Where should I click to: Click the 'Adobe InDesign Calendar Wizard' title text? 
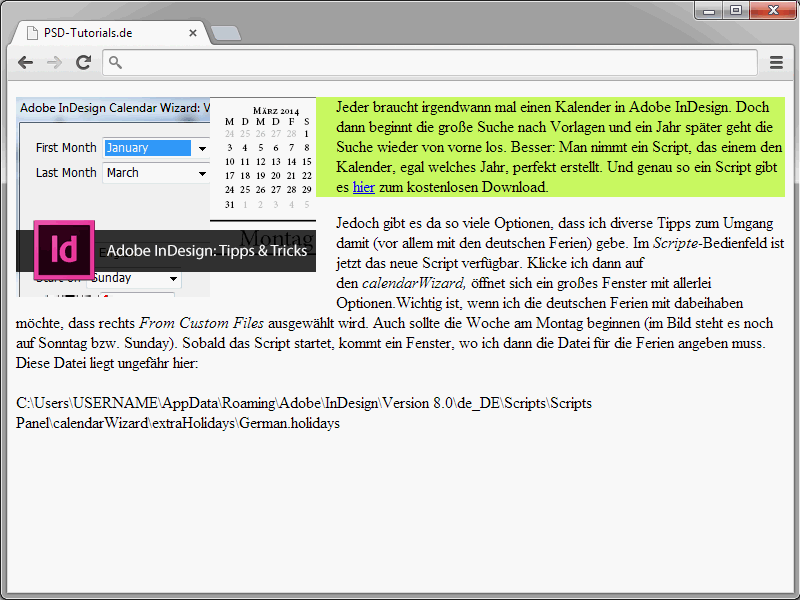tap(115, 108)
